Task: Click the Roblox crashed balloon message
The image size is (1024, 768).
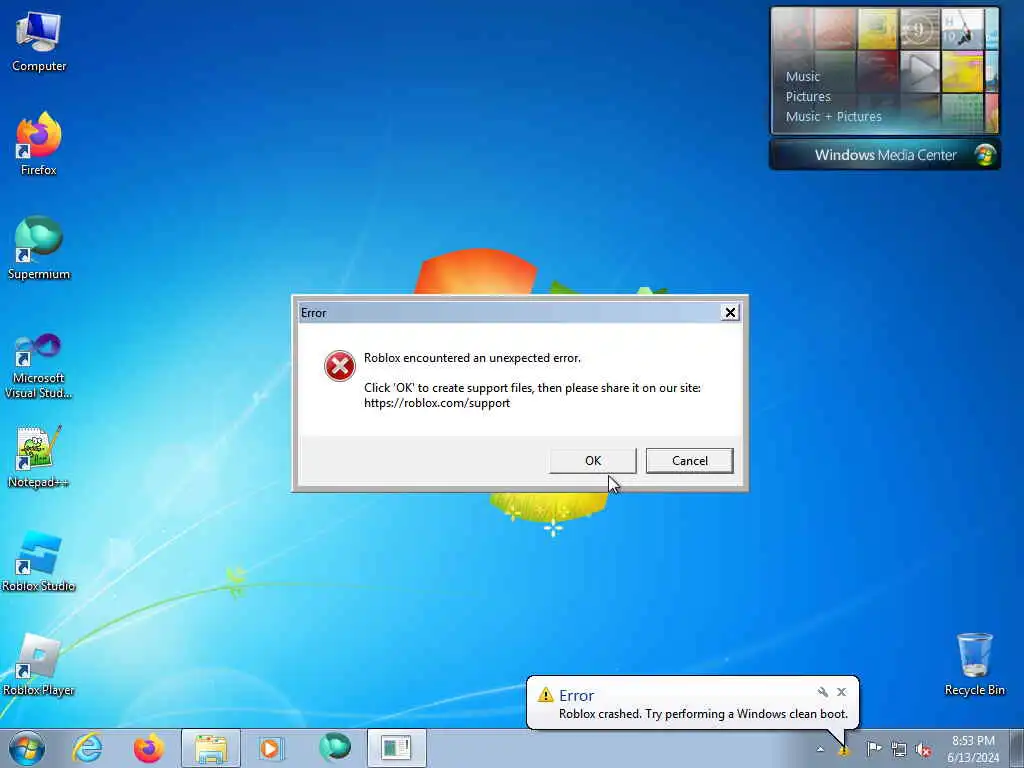Action: (703, 714)
